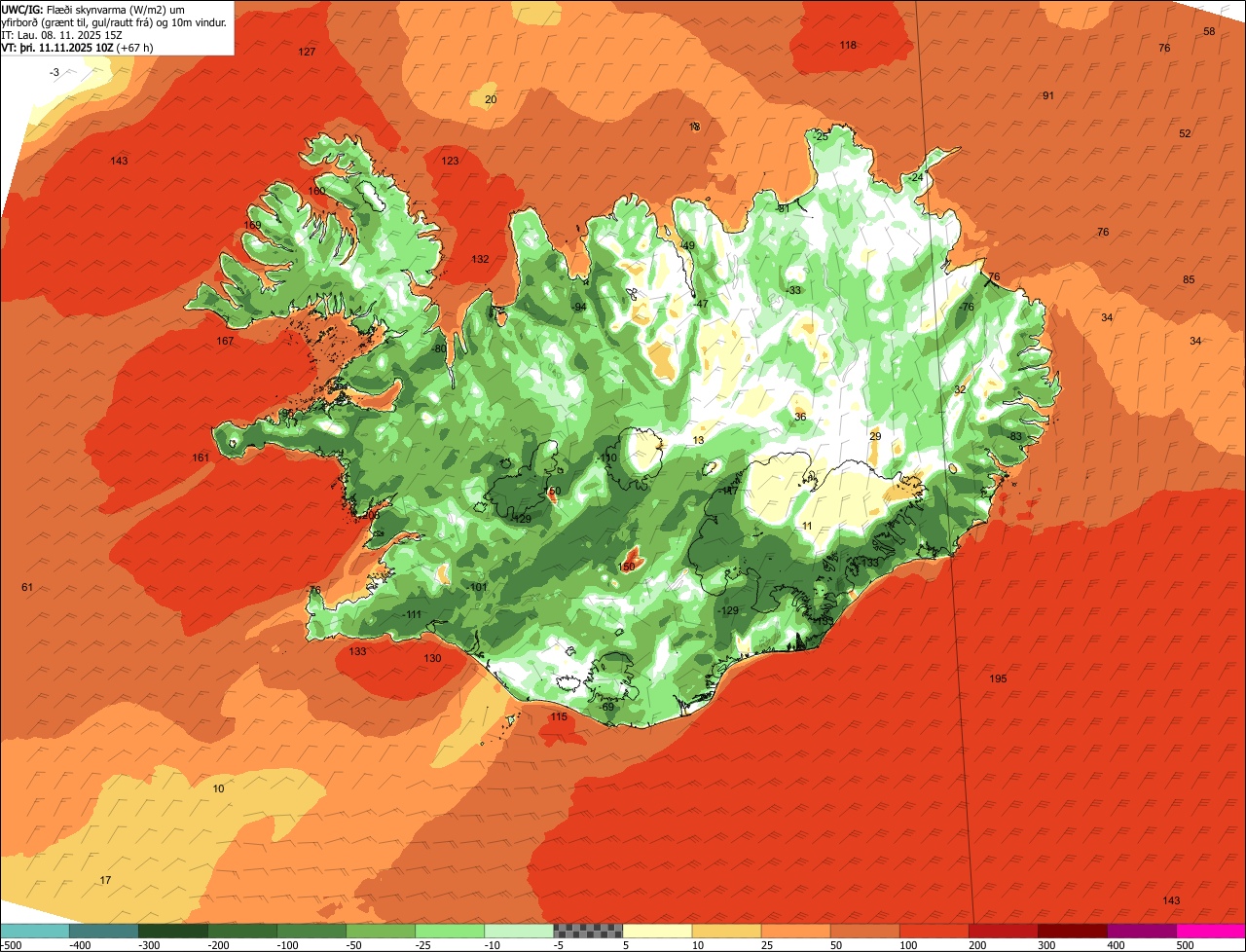This screenshot has width=1246, height=952.
Task: Click the map value '-69'
Action: pos(607,707)
